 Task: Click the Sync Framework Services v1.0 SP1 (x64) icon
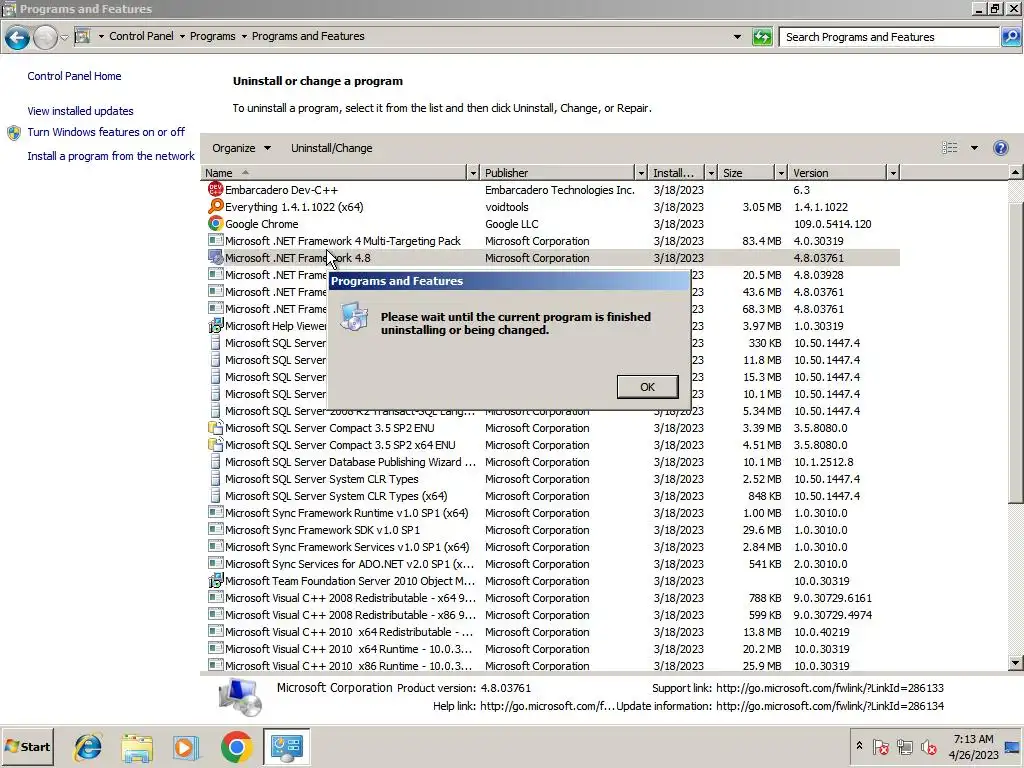(216, 547)
